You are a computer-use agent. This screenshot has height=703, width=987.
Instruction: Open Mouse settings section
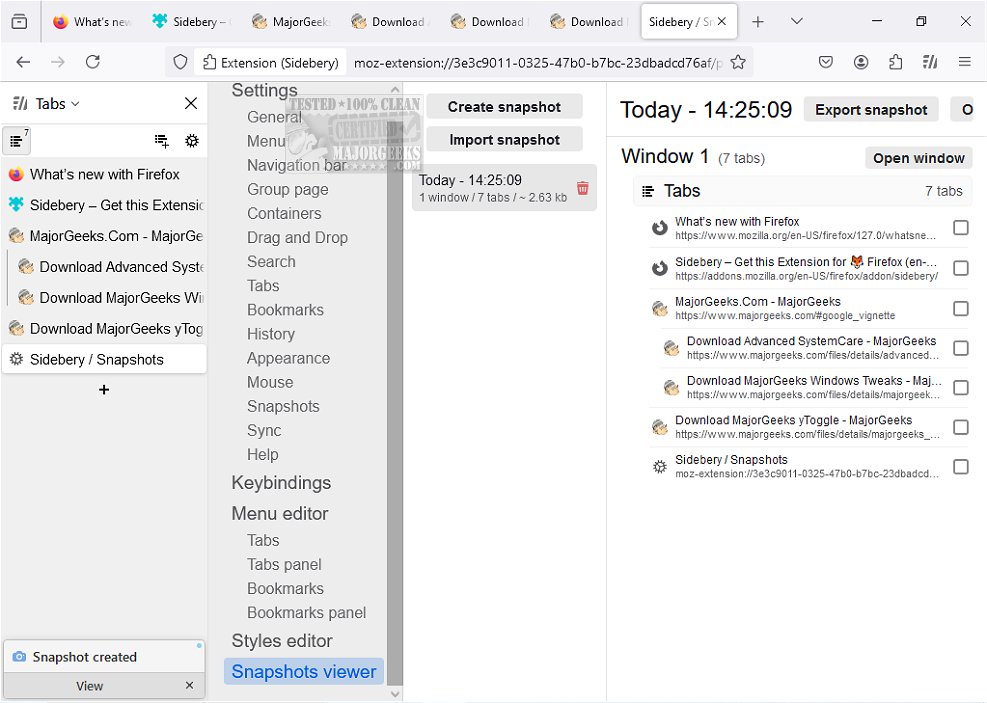(270, 383)
